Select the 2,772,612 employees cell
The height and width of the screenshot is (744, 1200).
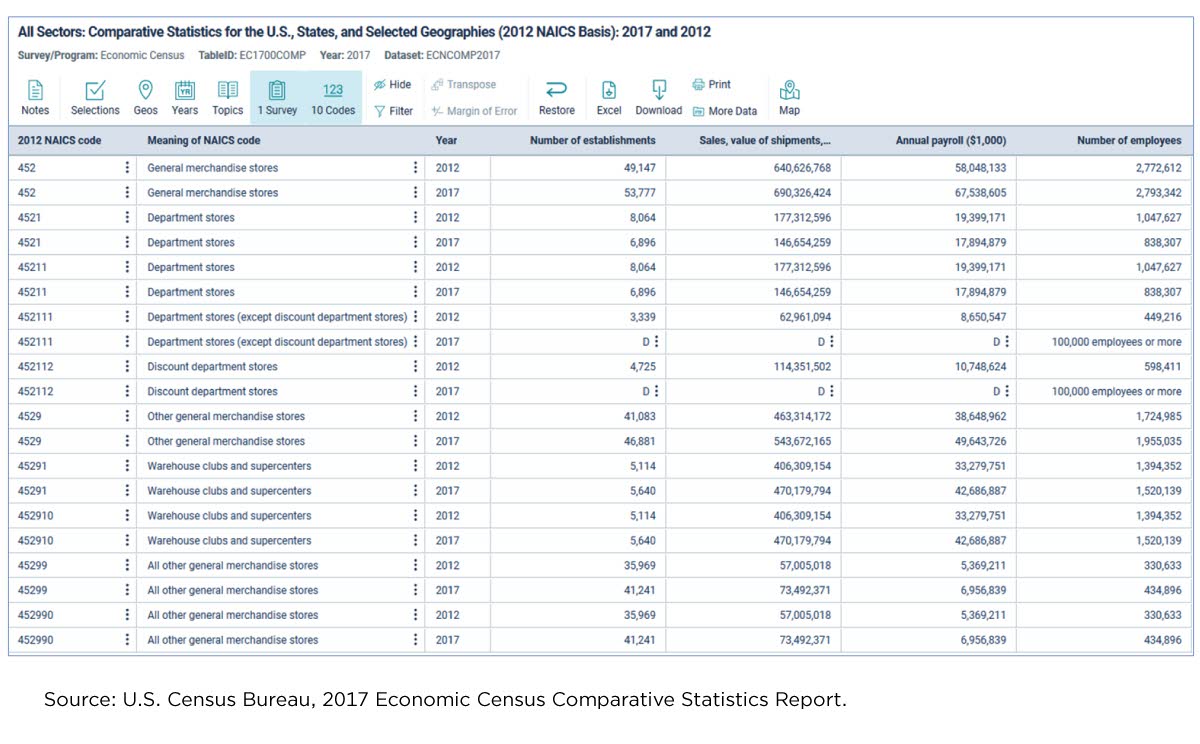coord(1104,168)
